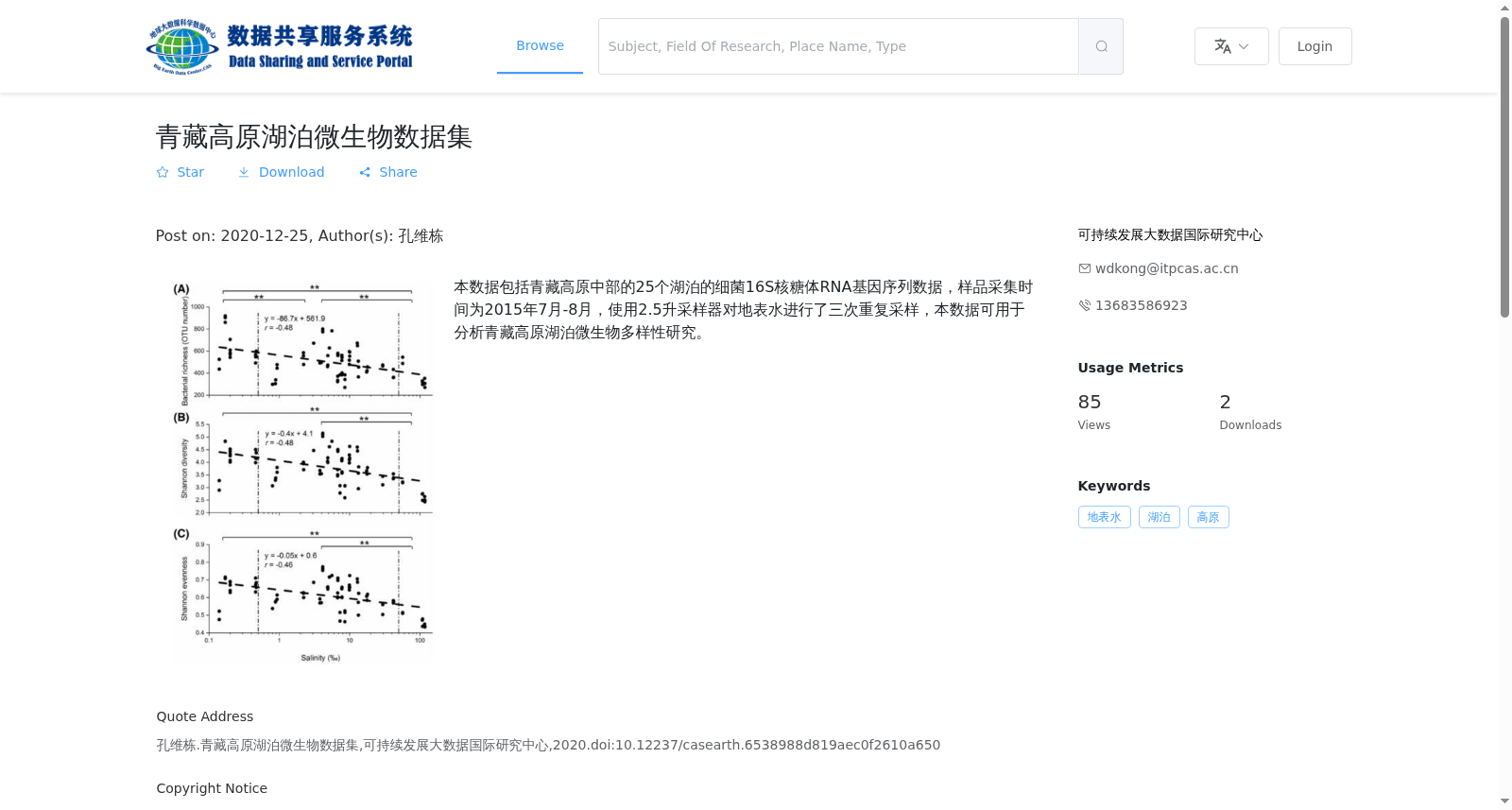This screenshot has height=810, width=1512.
Task: Click the download arrow icon
Action: [x=244, y=172]
